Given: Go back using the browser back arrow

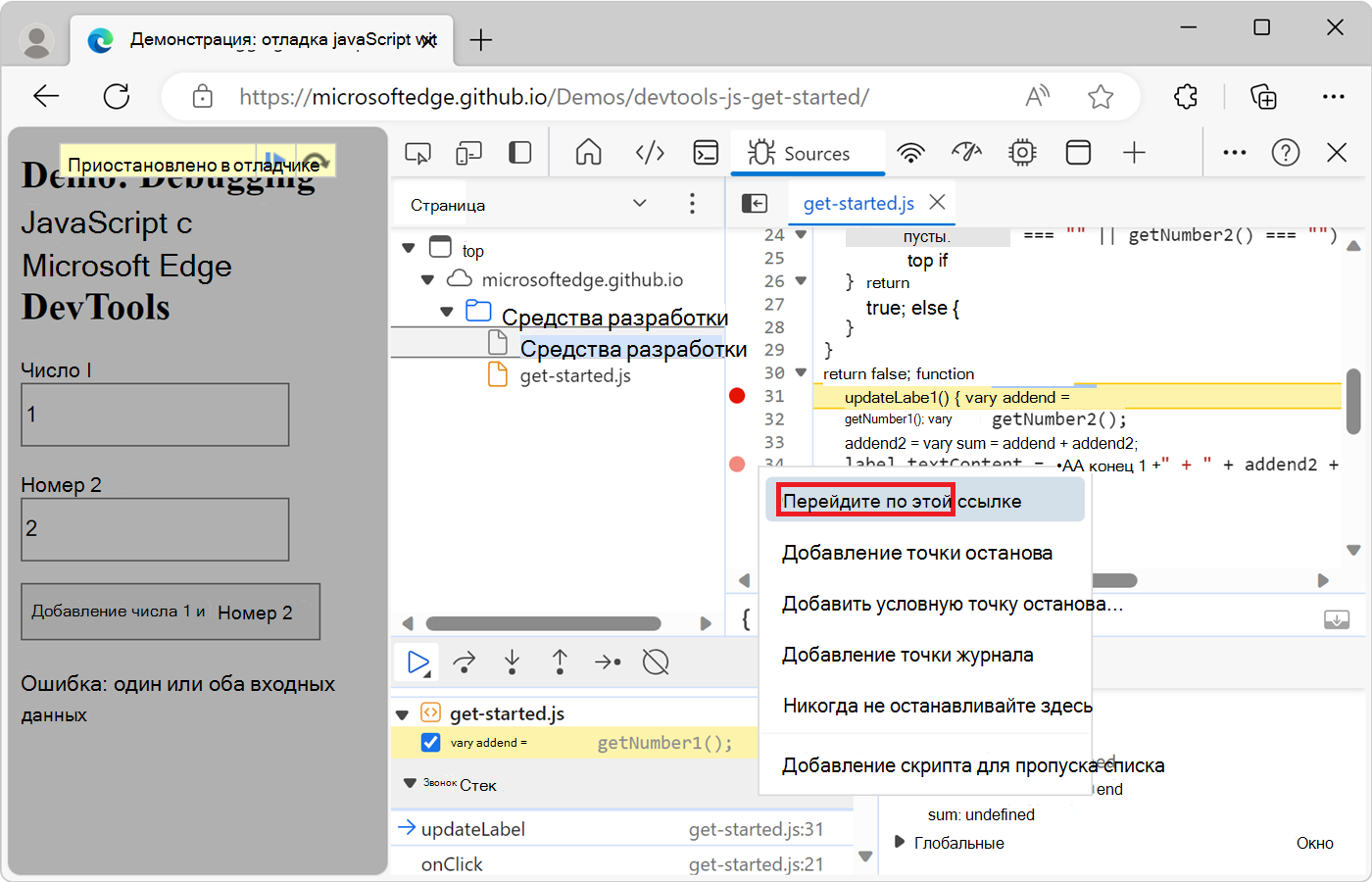Looking at the screenshot, I should click(46, 96).
